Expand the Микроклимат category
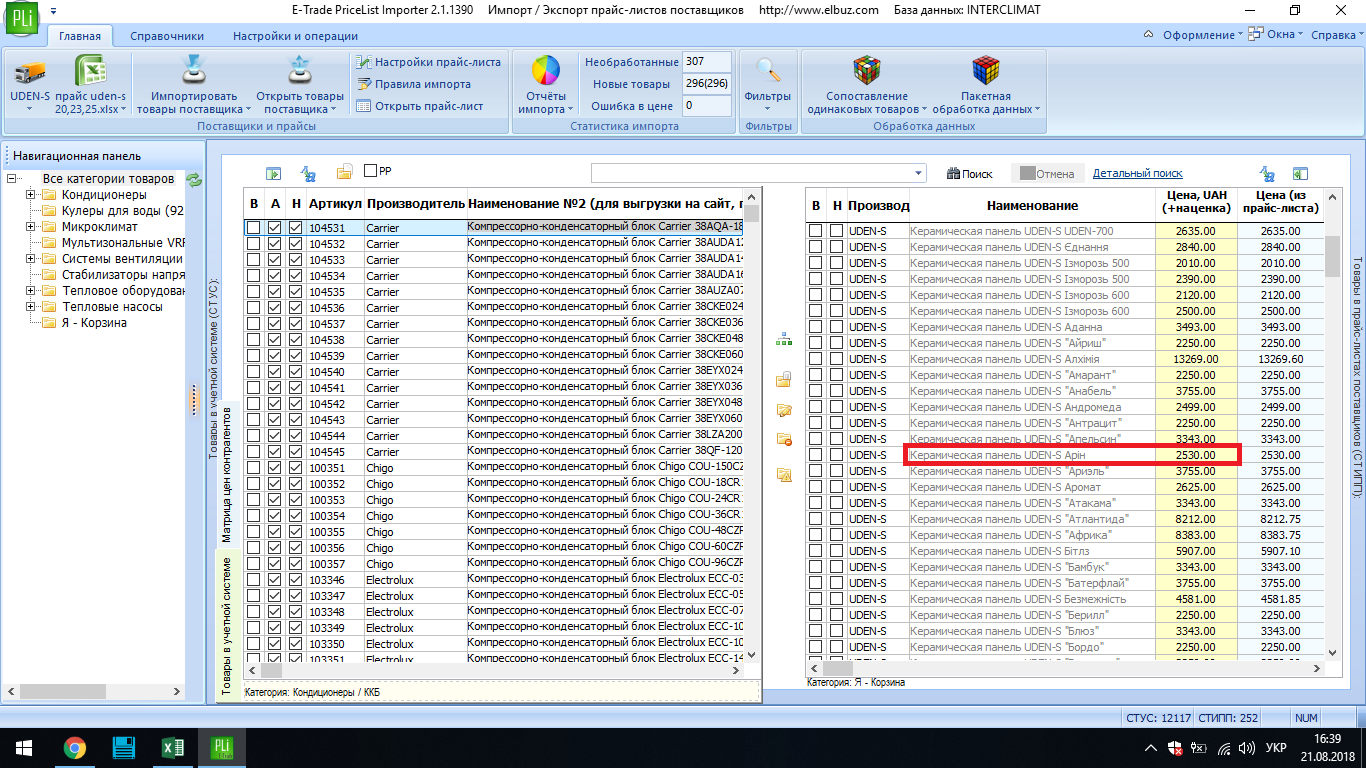Viewport: 1366px width, 768px height. click(31, 227)
